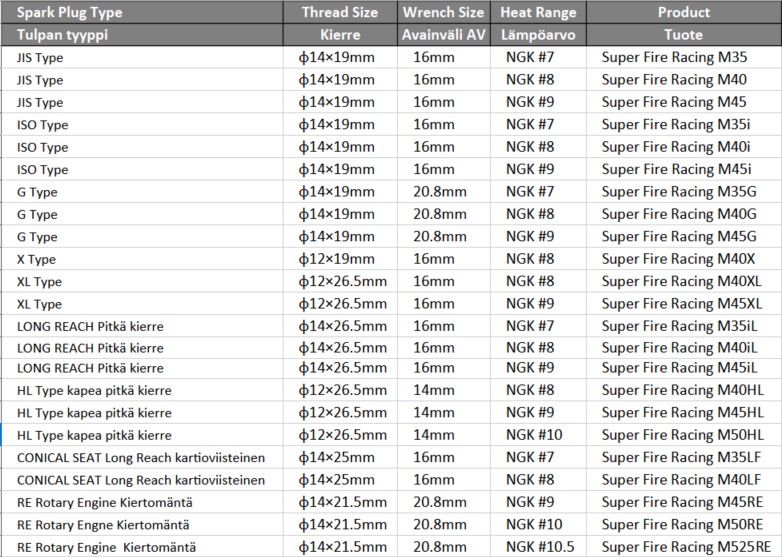Click cell Super Fire Racing M45
This screenshot has width=782, height=557.
click(x=684, y=102)
